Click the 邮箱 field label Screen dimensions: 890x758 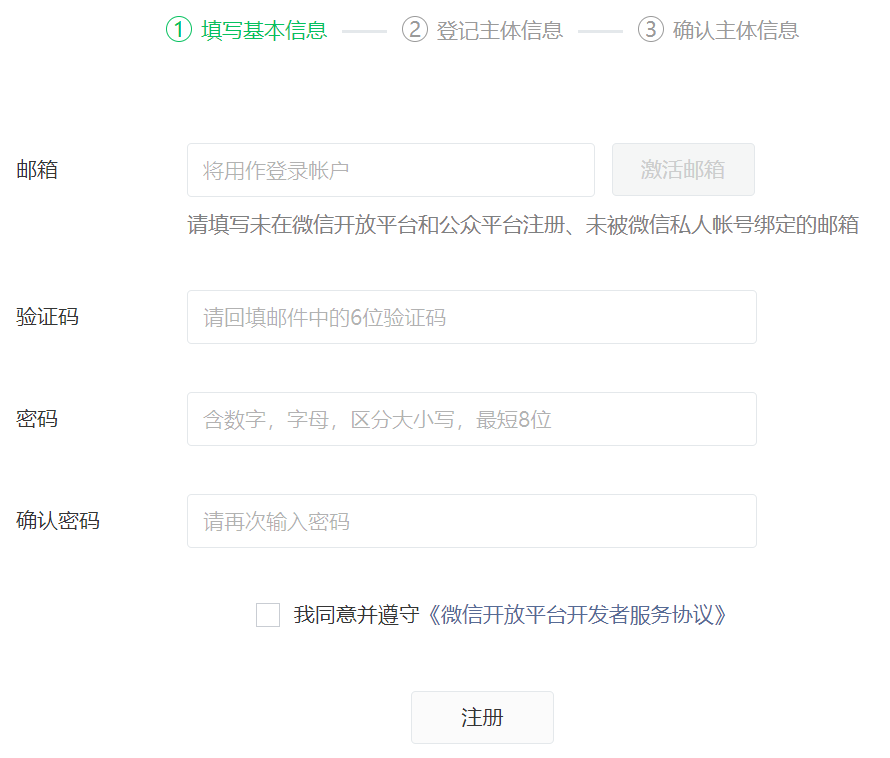click(x=37, y=170)
